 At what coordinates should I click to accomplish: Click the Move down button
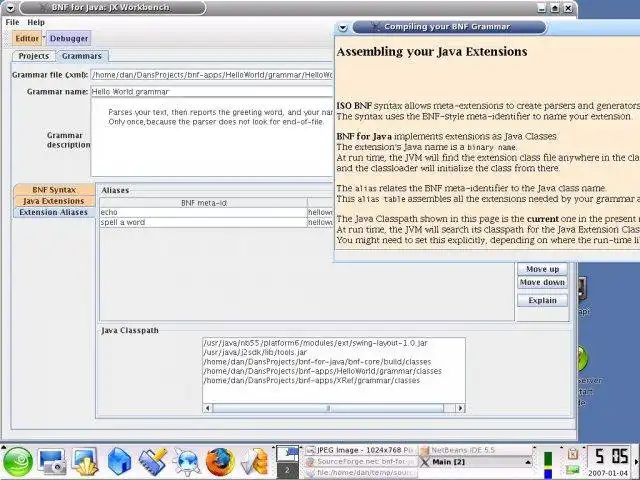542,282
